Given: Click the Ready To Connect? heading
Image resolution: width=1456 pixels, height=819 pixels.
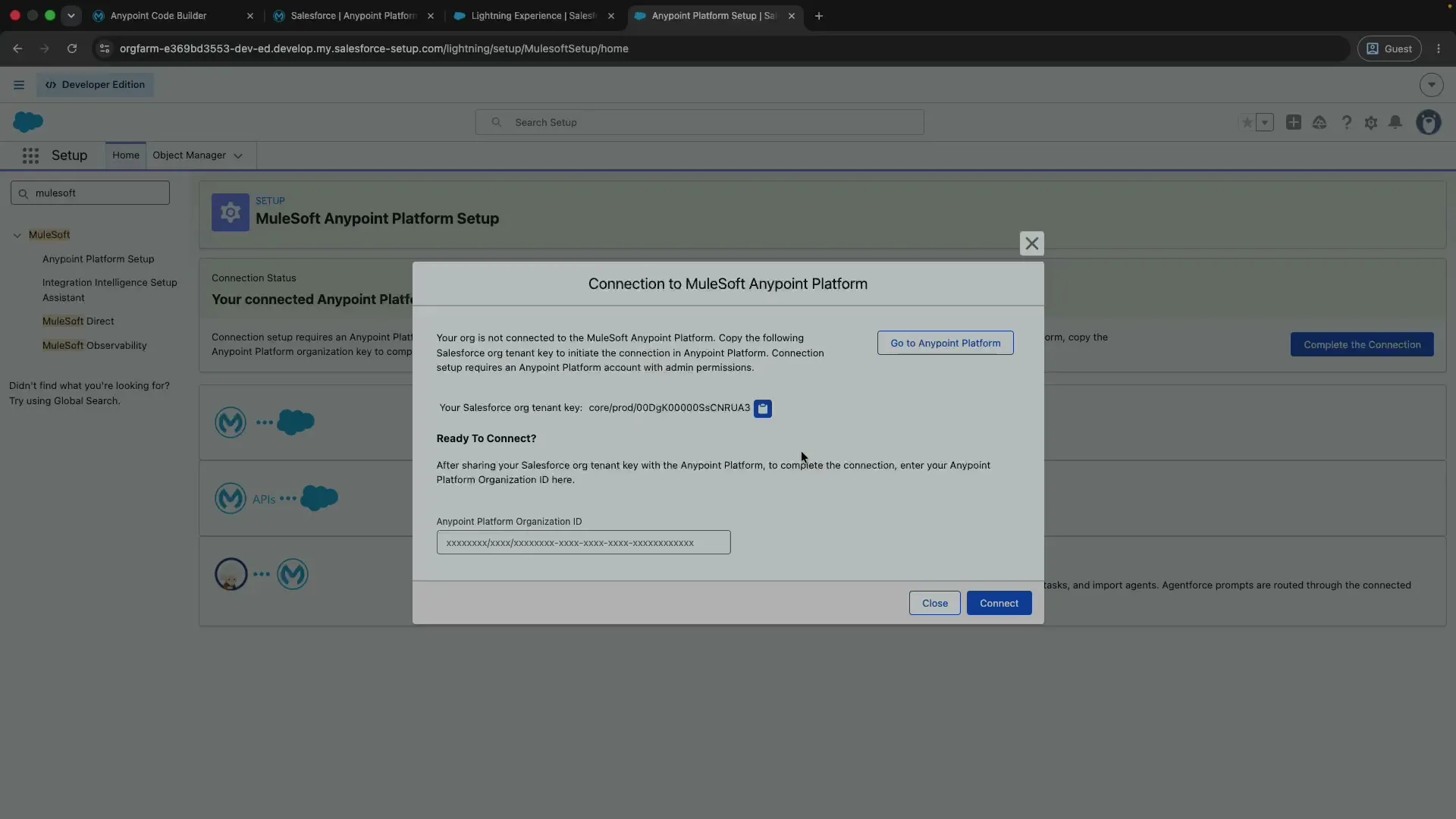Looking at the screenshot, I should 486,438.
